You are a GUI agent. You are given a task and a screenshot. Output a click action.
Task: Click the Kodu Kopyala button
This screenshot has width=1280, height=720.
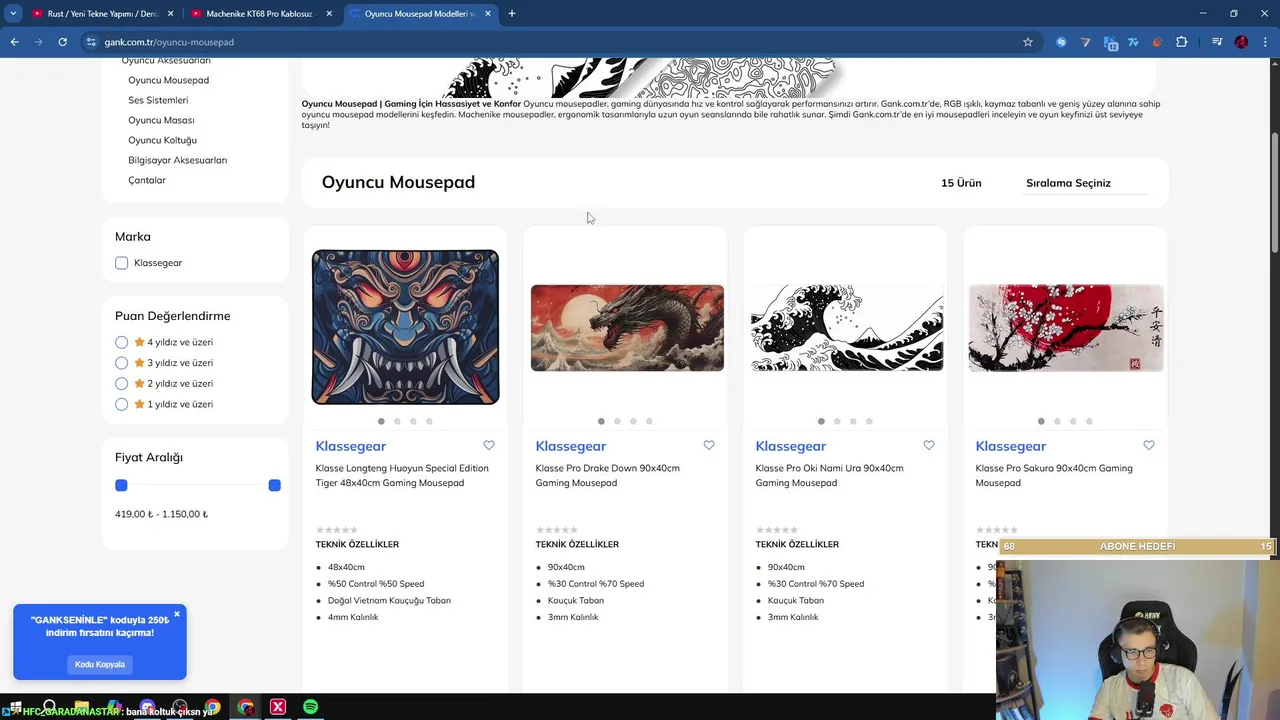click(100, 664)
